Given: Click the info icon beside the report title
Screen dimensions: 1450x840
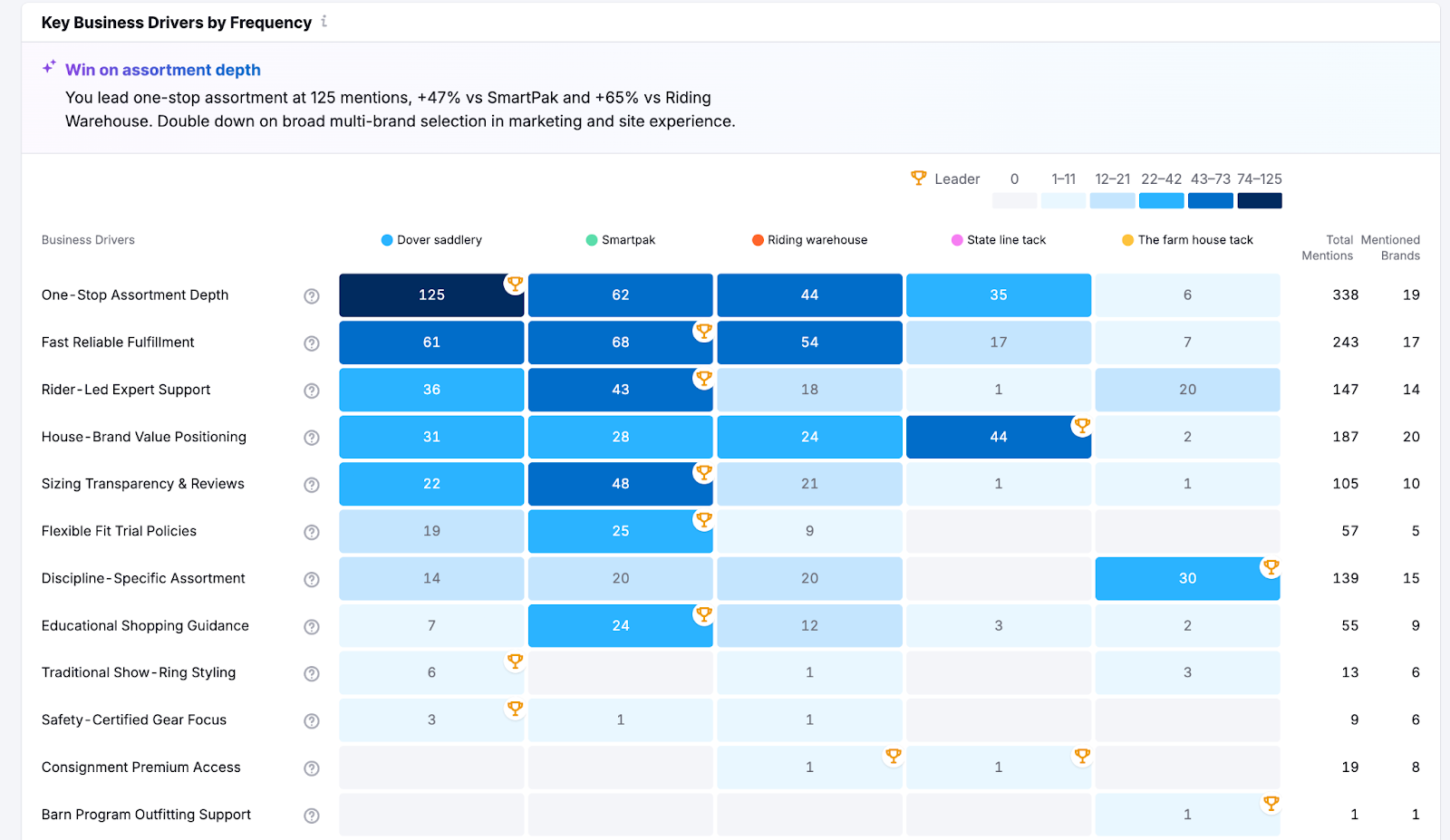Looking at the screenshot, I should point(324,23).
